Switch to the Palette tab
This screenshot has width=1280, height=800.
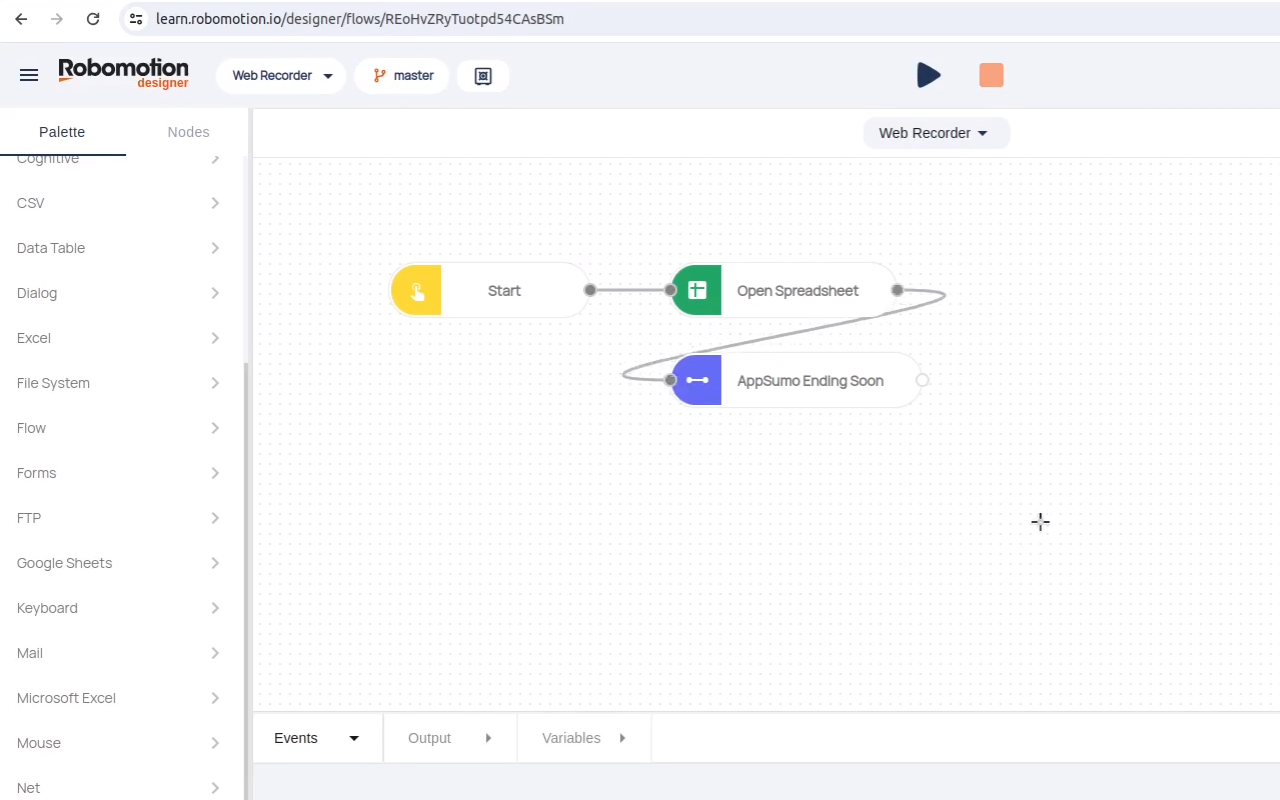coord(62,132)
